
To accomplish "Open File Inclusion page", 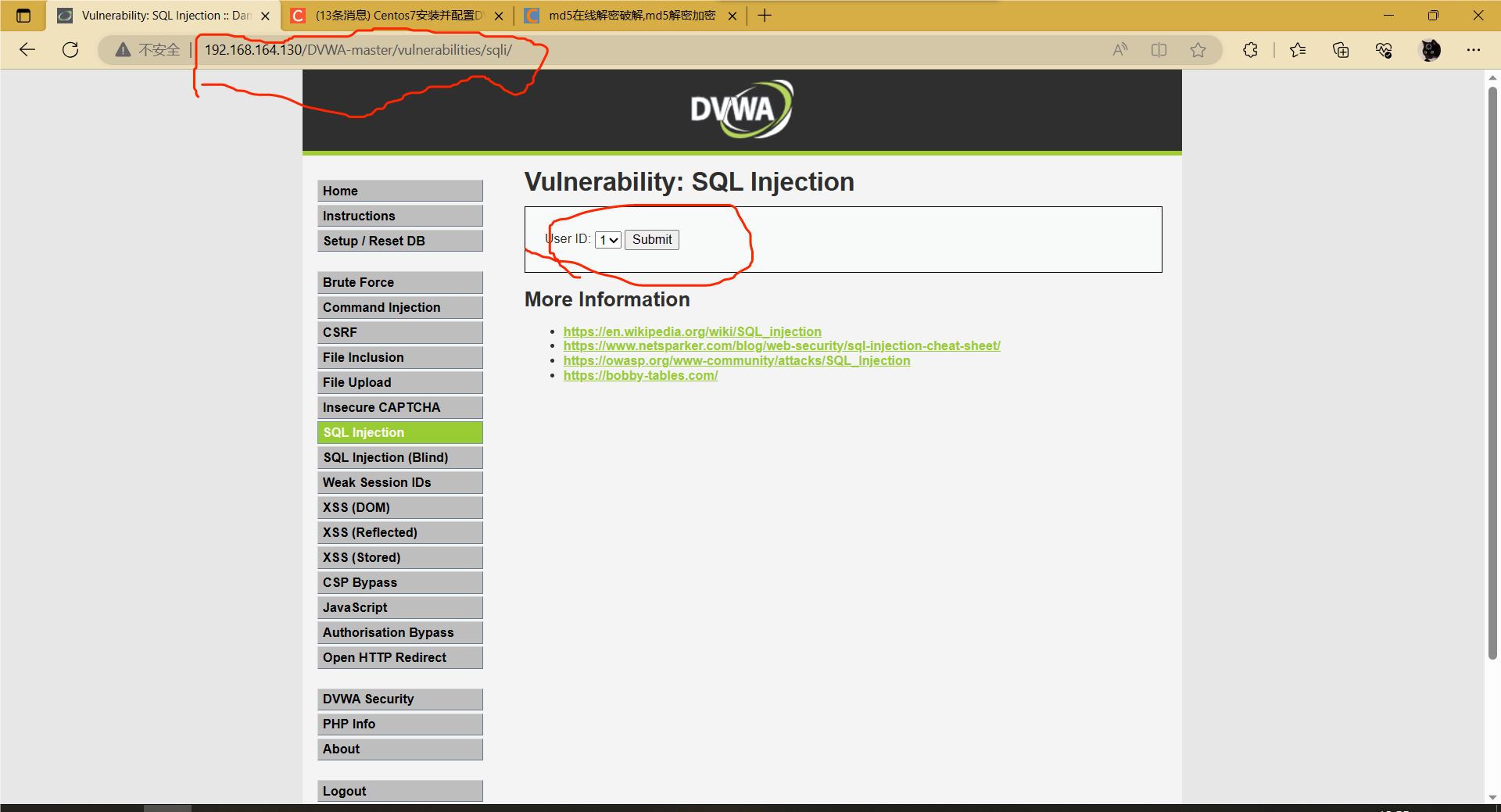I will point(400,357).
